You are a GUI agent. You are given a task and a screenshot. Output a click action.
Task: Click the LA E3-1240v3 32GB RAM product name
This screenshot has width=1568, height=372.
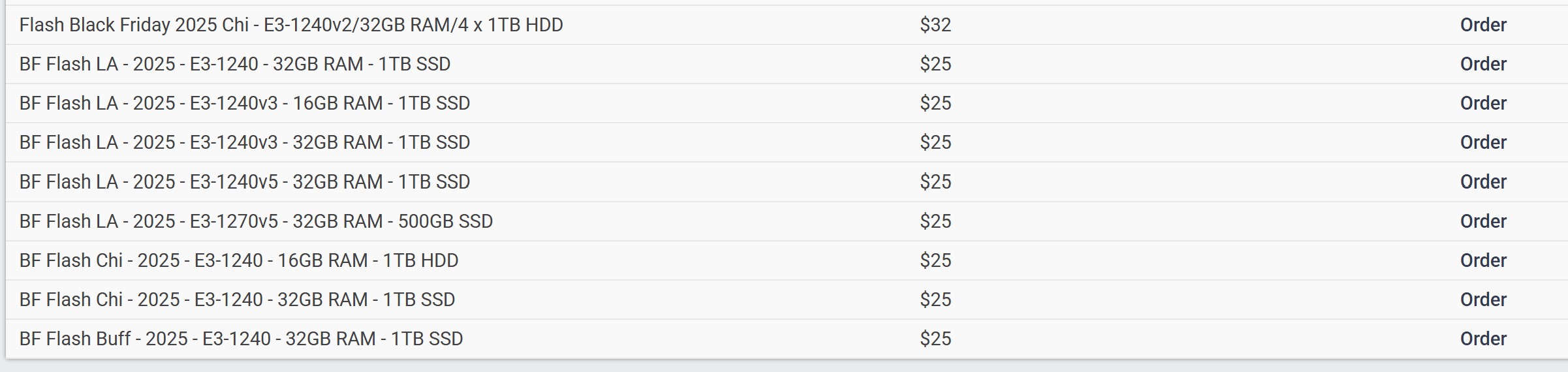pyautogui.click(x=245, y=142)
